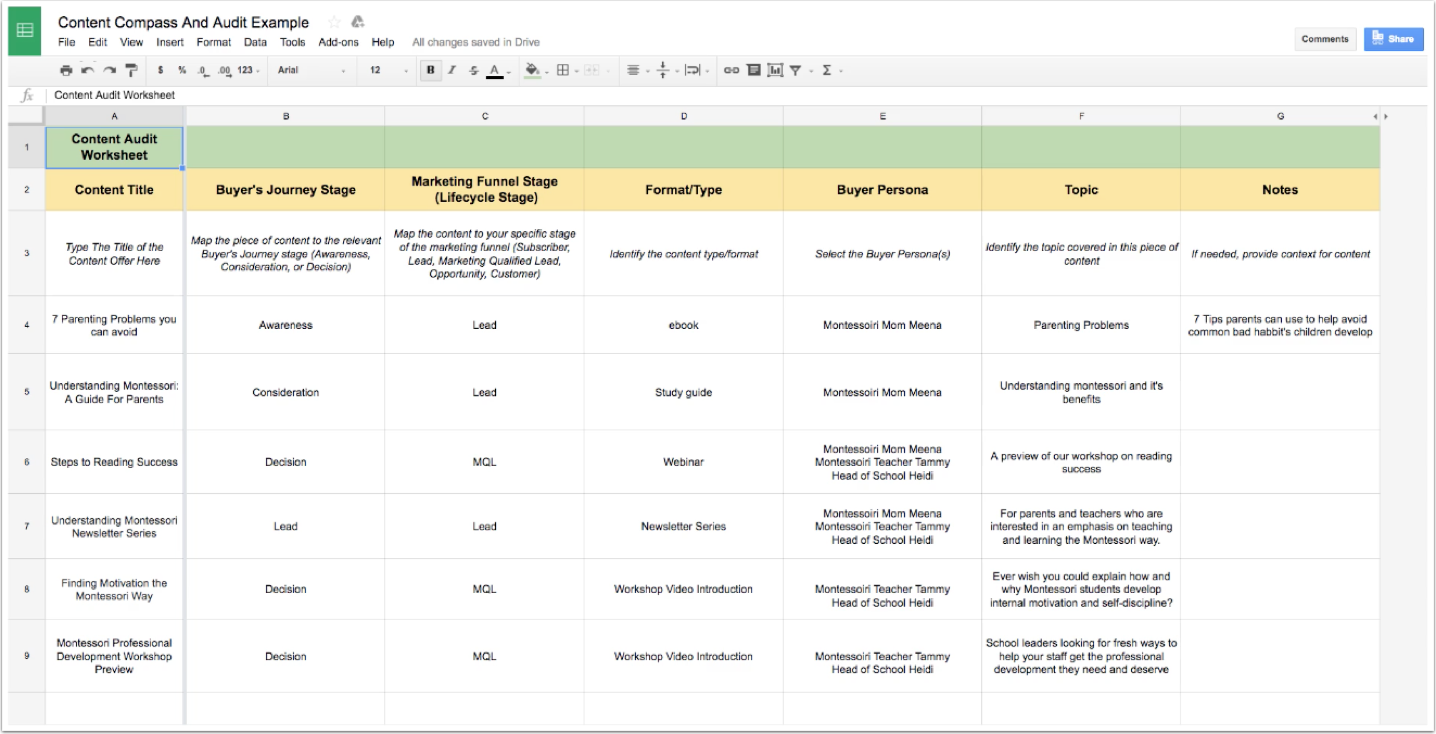Open the Arial font dropdown
1436x734 pixels.
312,70
